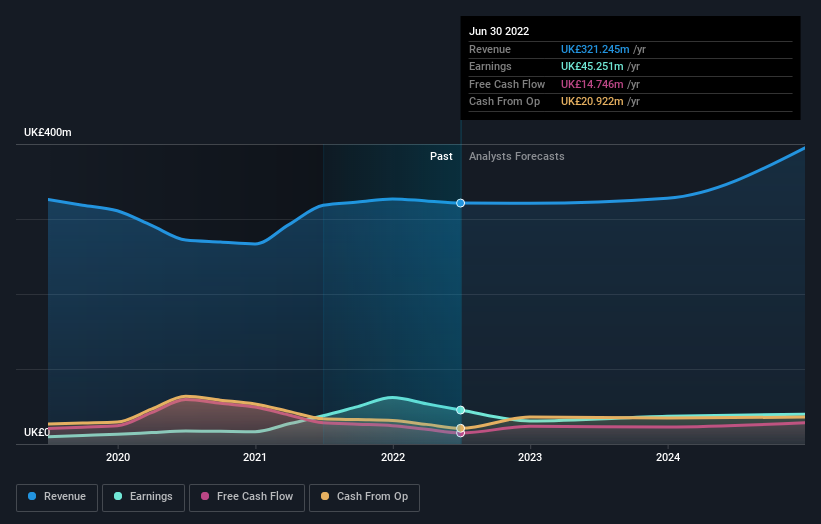Click the 2020 x-axis label

coord(118,457)
